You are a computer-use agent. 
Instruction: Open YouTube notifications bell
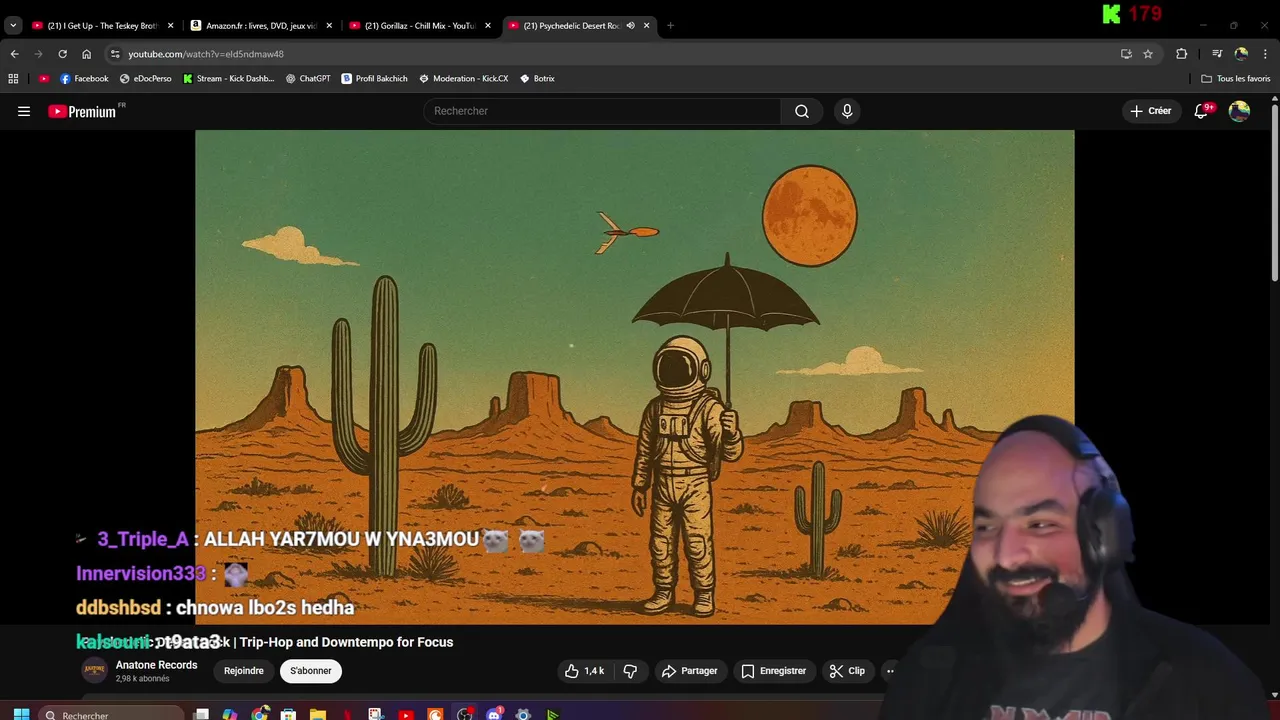coord(1202,111)
